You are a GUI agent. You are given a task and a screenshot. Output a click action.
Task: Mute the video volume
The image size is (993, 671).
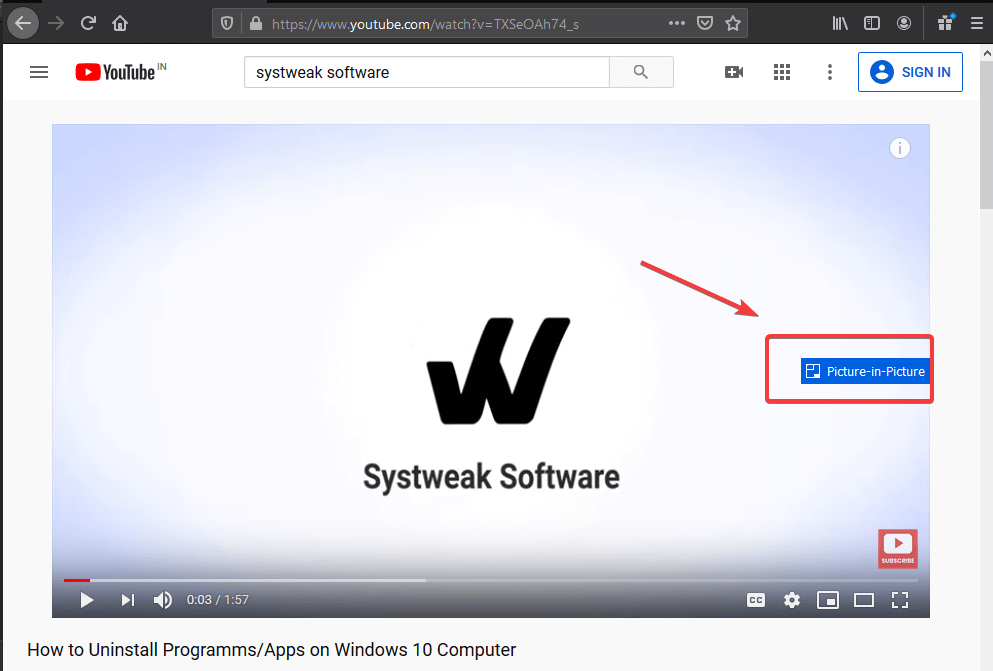pyautogui.click(x=163, y=599)
